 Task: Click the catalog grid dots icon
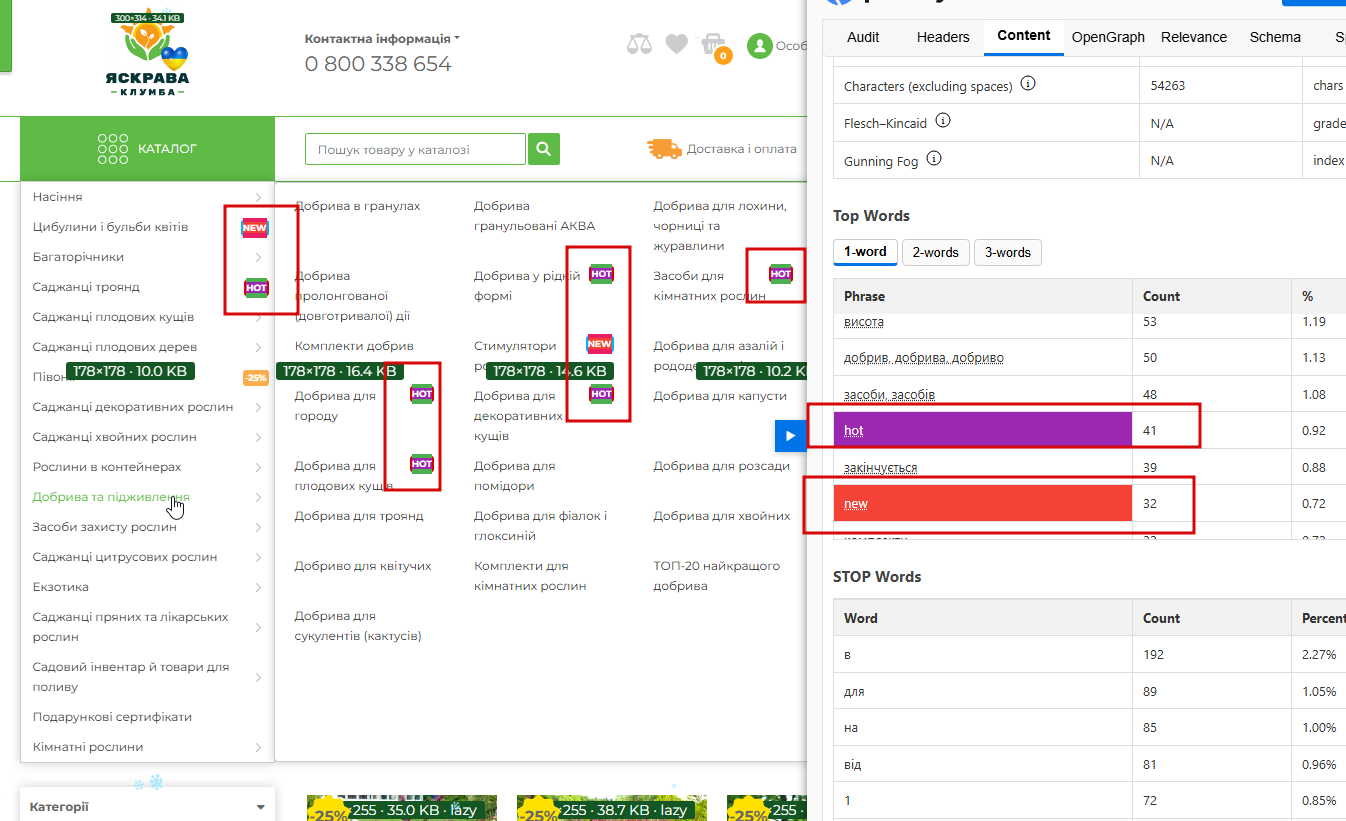click(113, 149)
